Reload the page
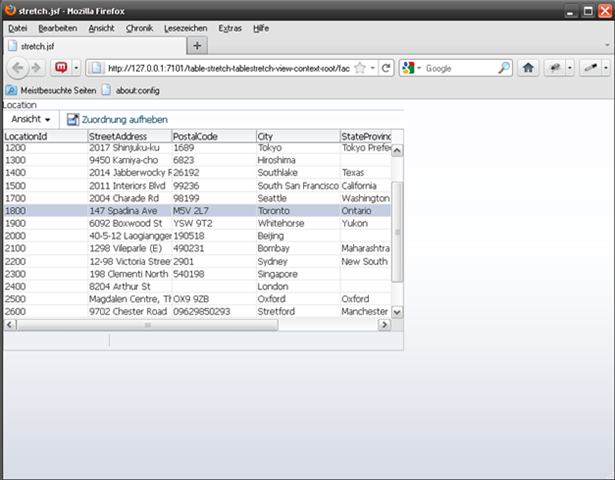The width and height of the screenshot is (615, 480). pos(386,68)
